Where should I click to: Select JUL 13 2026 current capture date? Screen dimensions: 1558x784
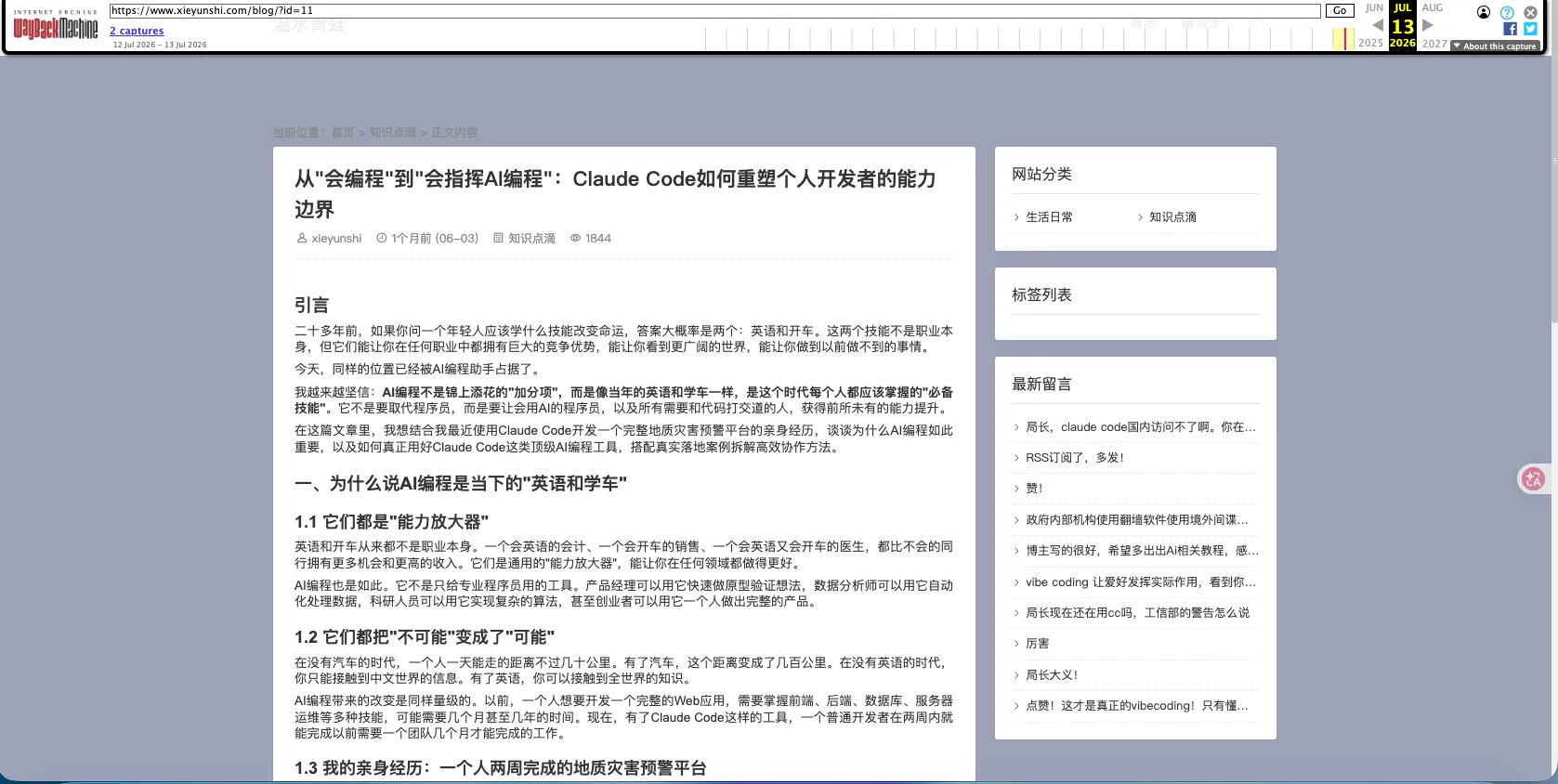click(x=1402, y=26)
